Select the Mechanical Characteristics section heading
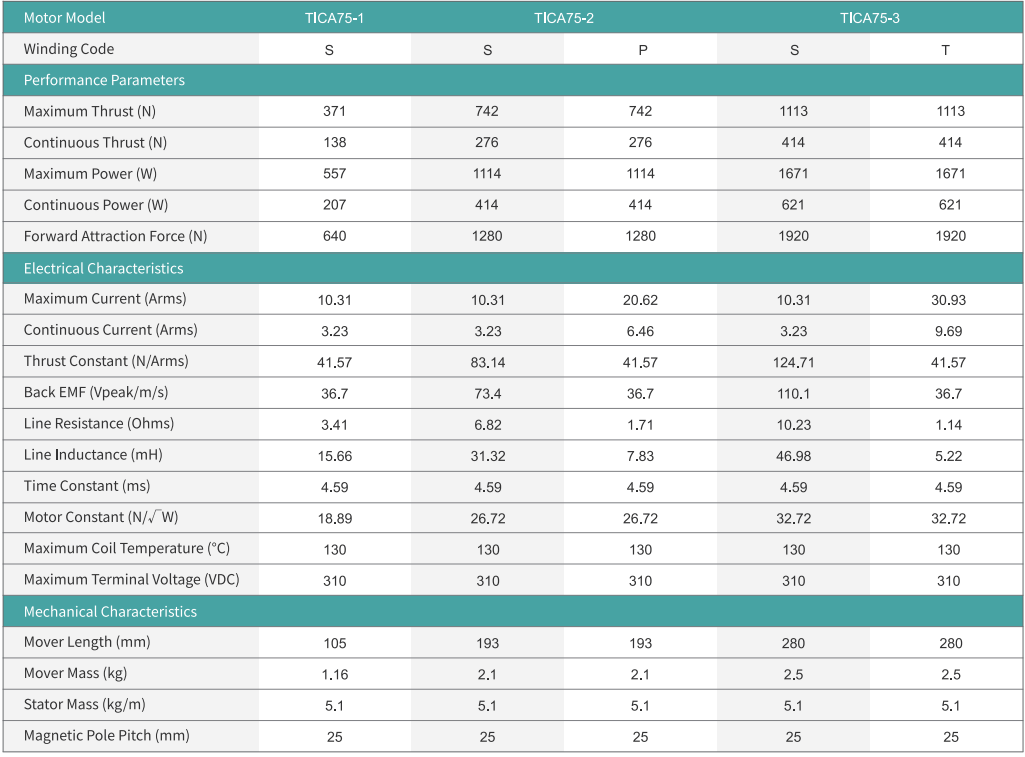1025x757 pixels. click(110, 611)
